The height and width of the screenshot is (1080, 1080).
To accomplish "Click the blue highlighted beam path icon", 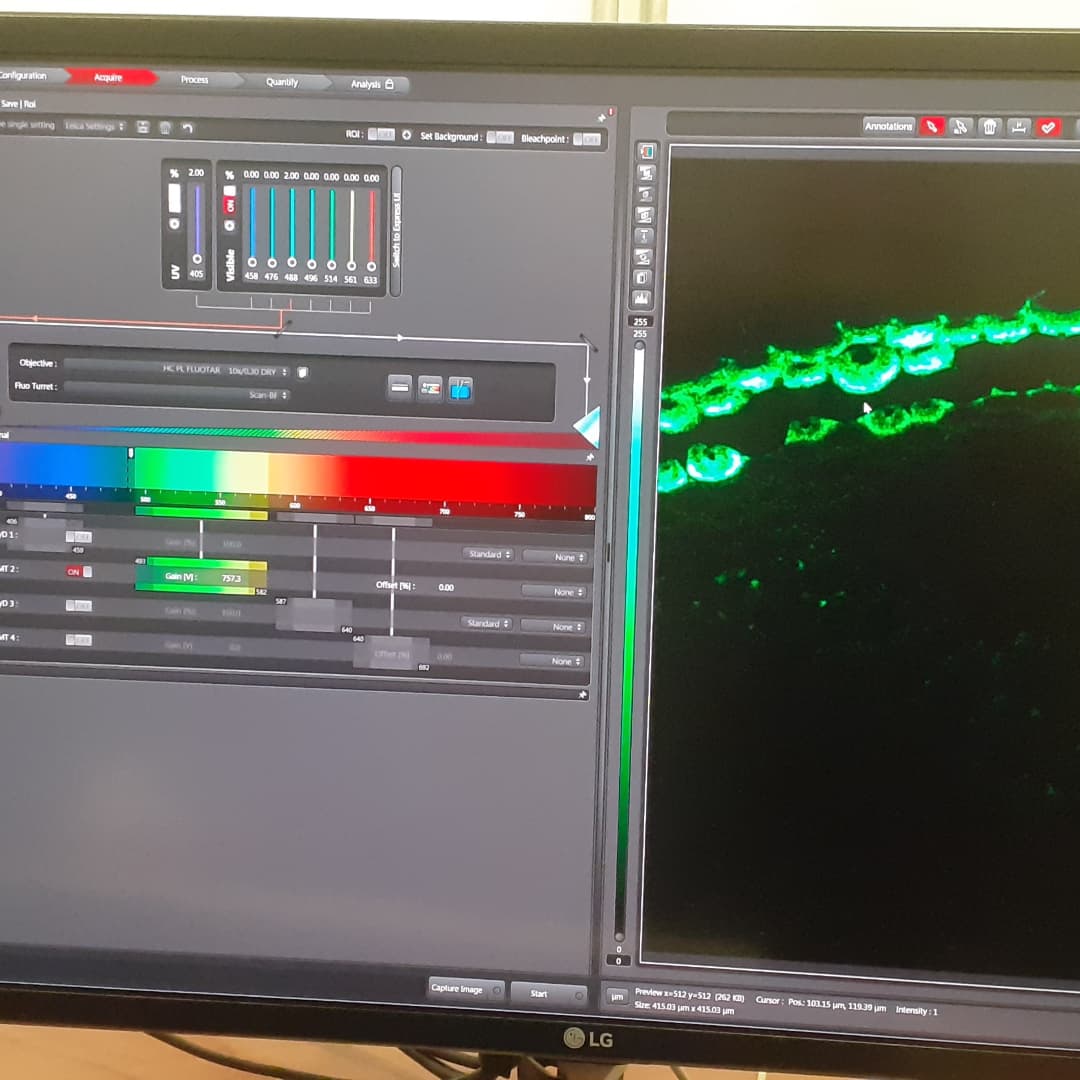I will coord(460,391).
